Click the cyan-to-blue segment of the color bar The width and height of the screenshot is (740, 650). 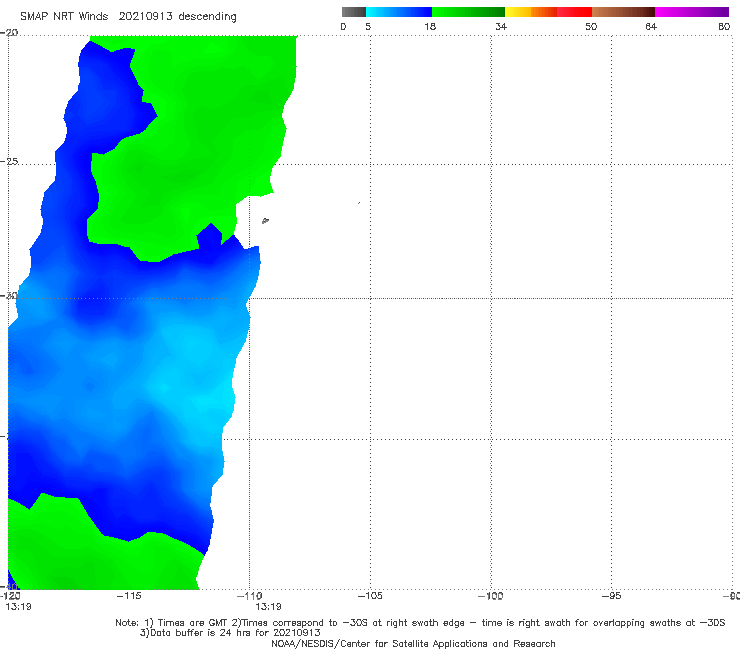click(x=399, y=12)
